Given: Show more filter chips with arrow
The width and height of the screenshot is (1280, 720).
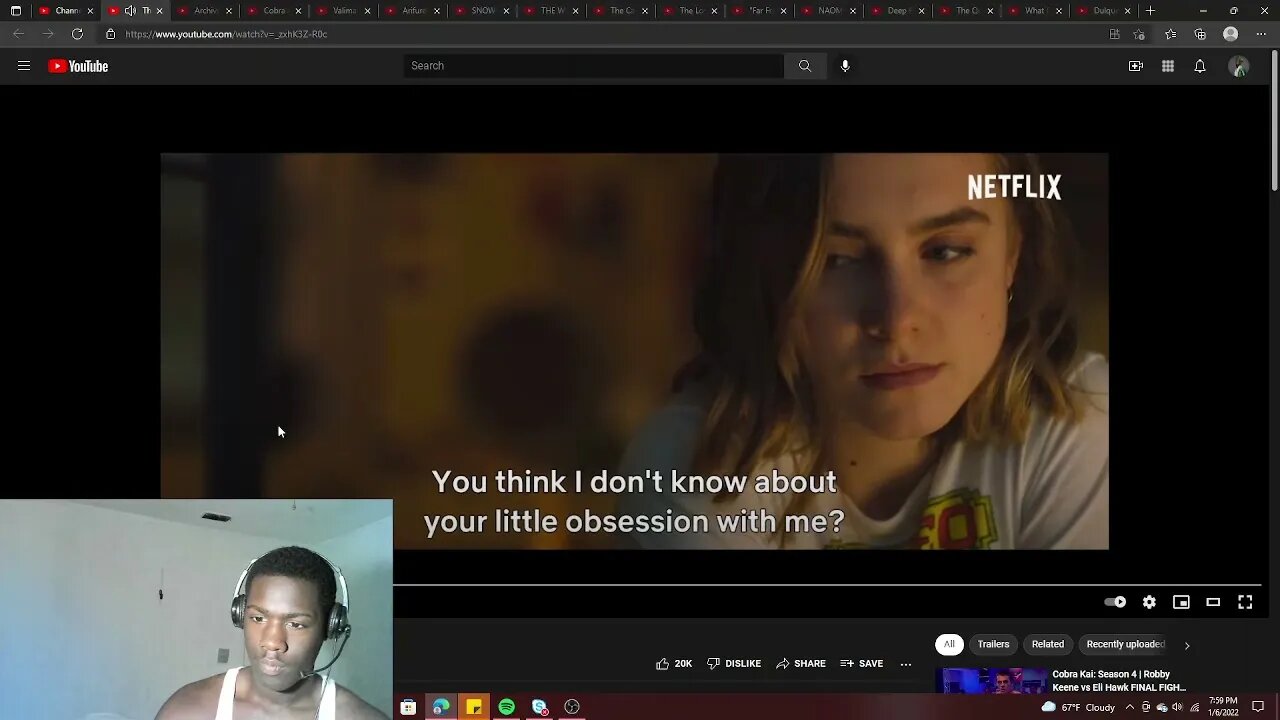Looking at the screenshot, I should coord(1187,645).
